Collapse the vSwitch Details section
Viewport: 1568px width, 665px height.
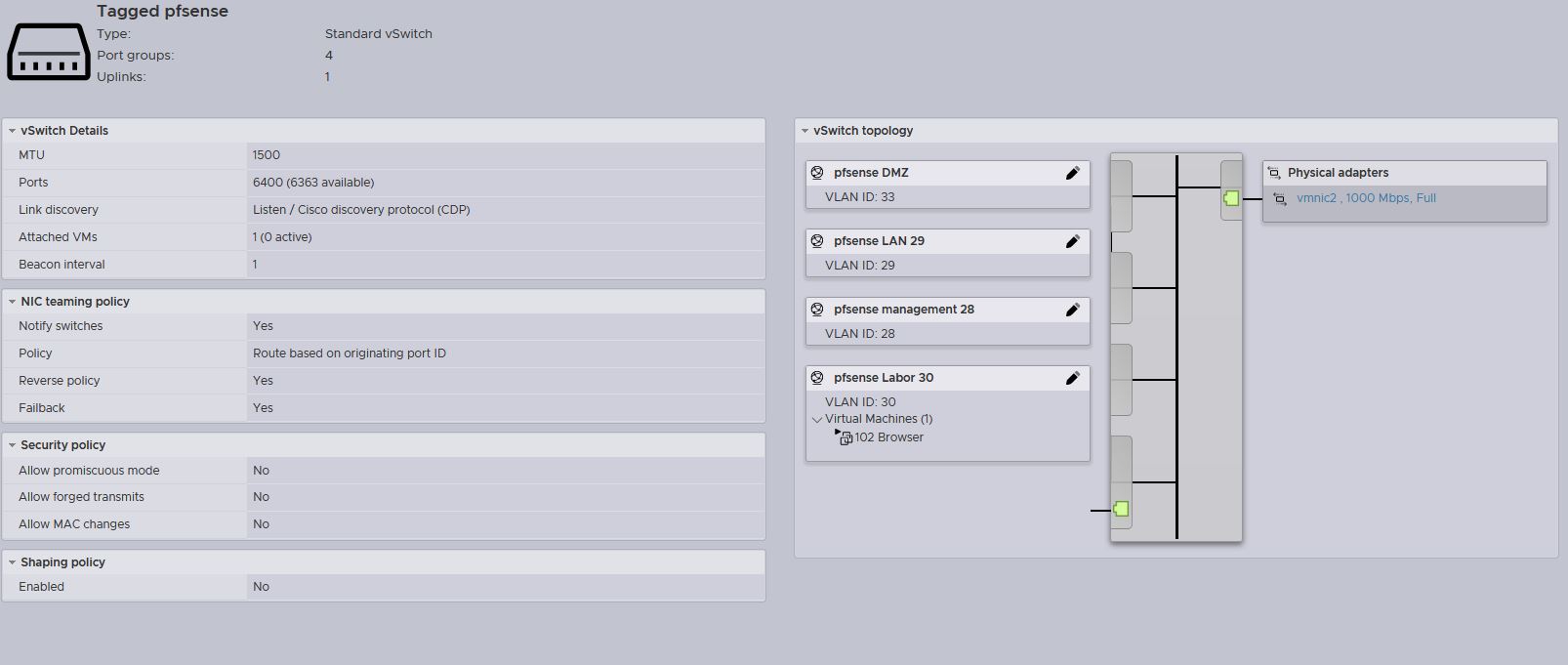[x=12, y=131]
